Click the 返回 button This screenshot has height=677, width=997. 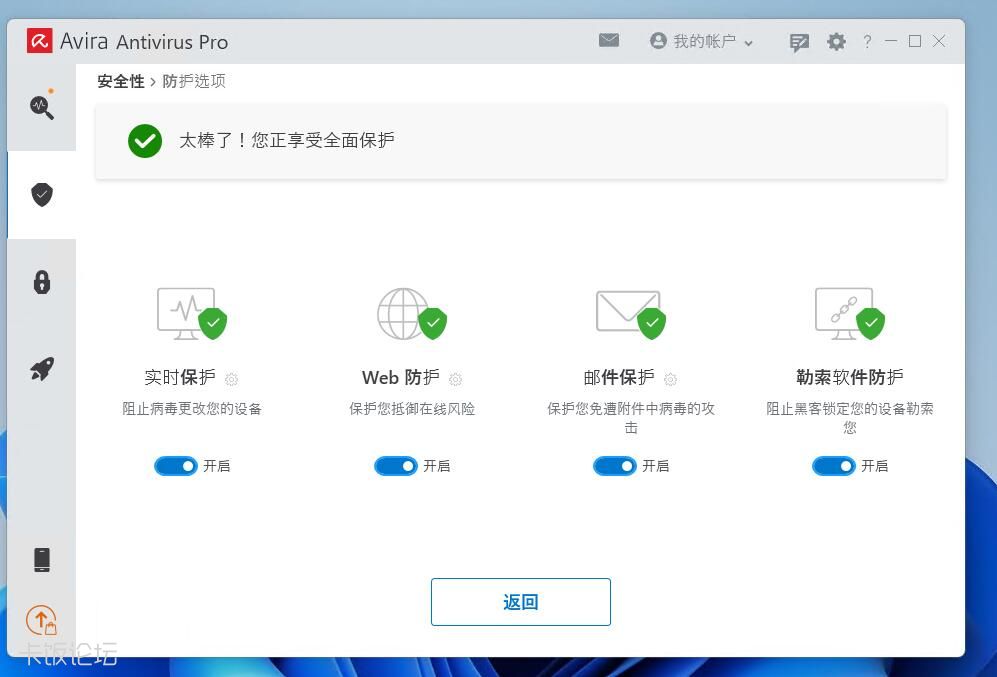click(x=520, y=602)
